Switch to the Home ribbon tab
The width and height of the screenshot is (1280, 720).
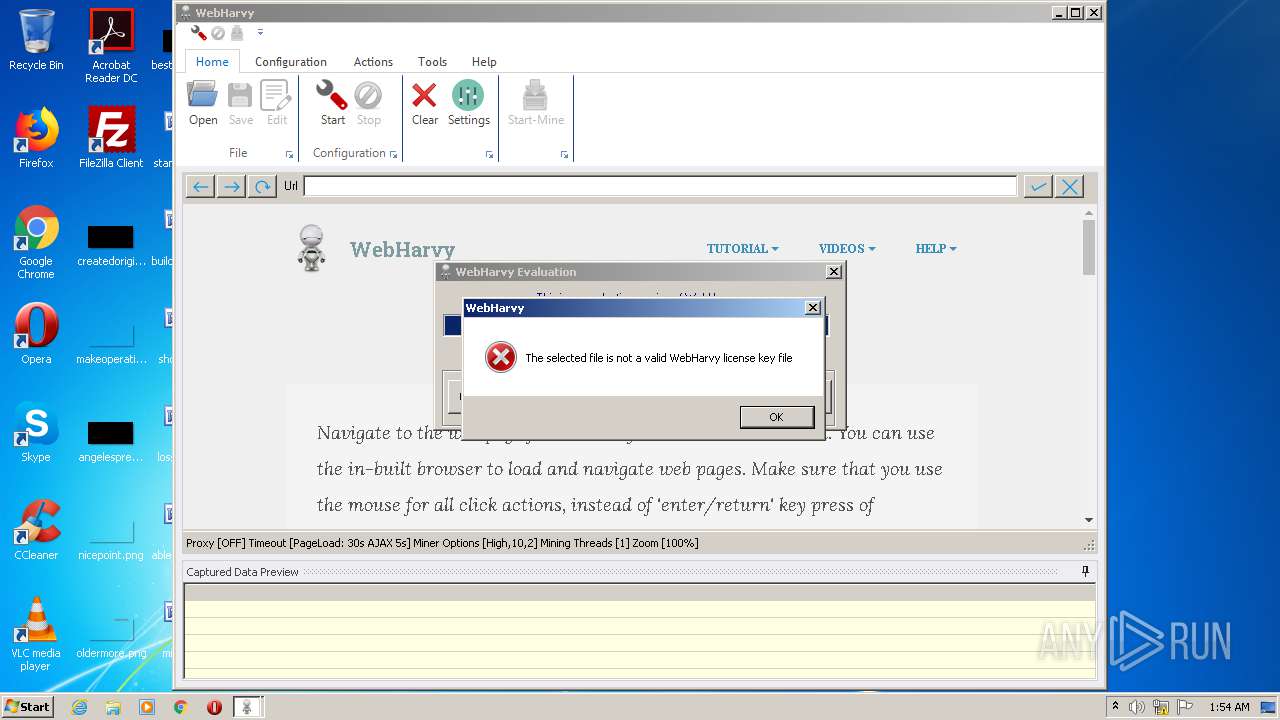point(212,61)
